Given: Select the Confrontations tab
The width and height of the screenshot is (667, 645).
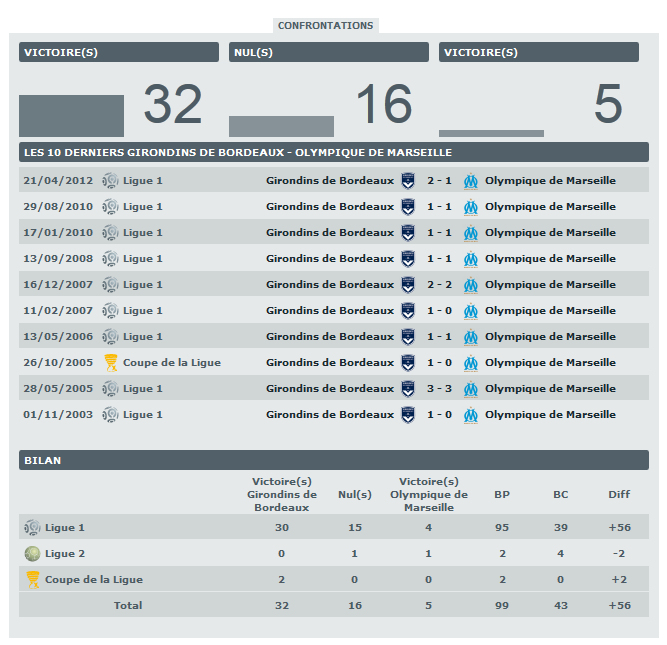Looking at the screenshot, I should pos(325,25).
